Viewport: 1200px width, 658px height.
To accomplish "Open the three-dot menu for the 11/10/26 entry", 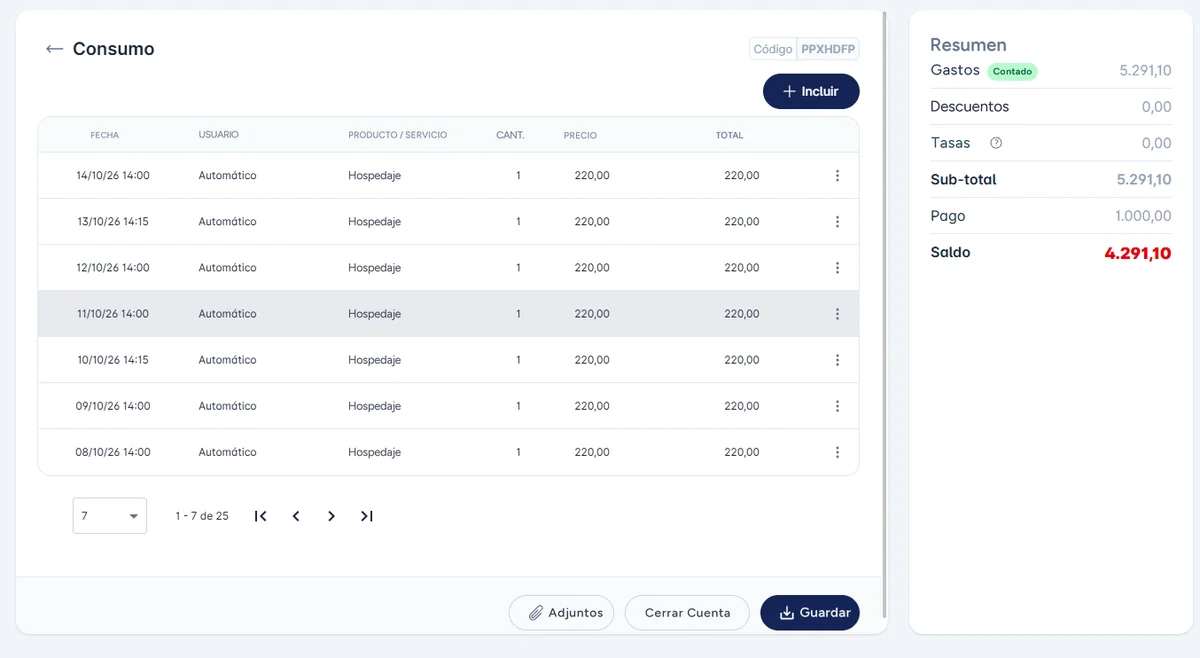I will [x=837, y=314].
